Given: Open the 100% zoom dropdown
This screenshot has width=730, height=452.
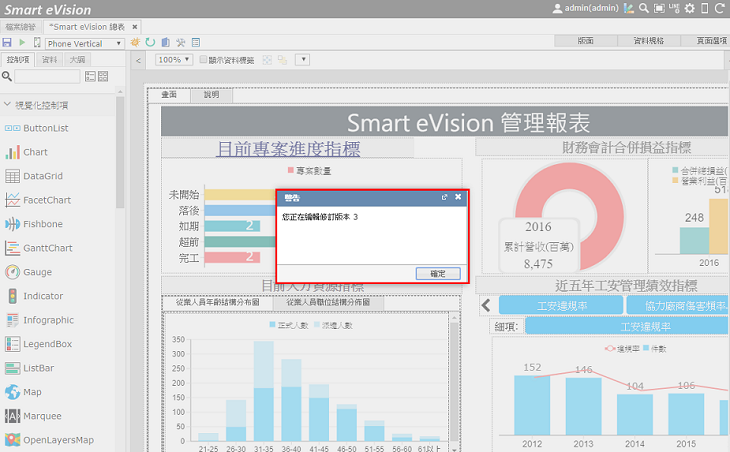Looking at the screenshot, I should [174, 60].
